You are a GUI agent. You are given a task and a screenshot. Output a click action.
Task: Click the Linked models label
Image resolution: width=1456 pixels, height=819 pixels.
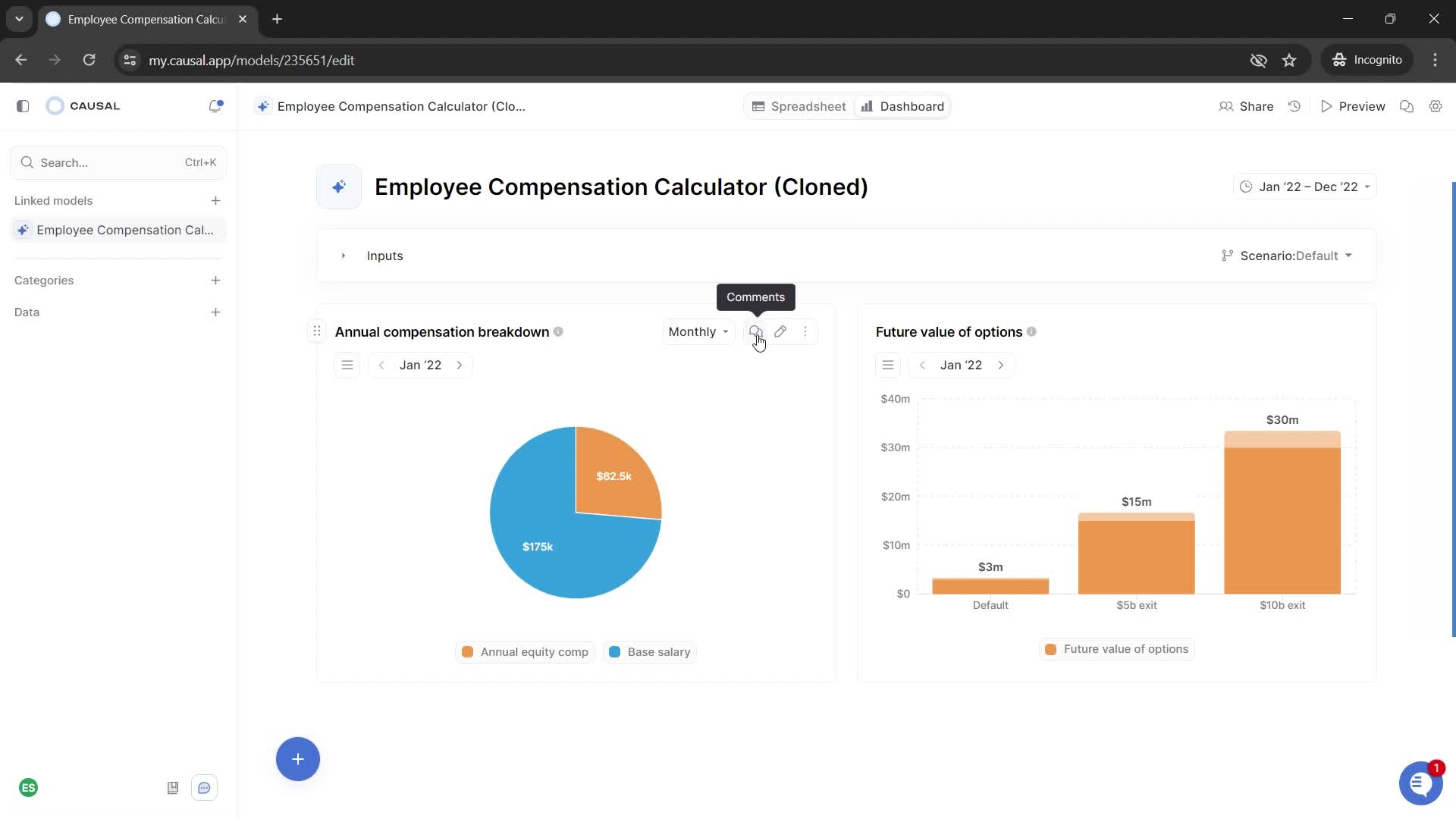tap(53, 201)
